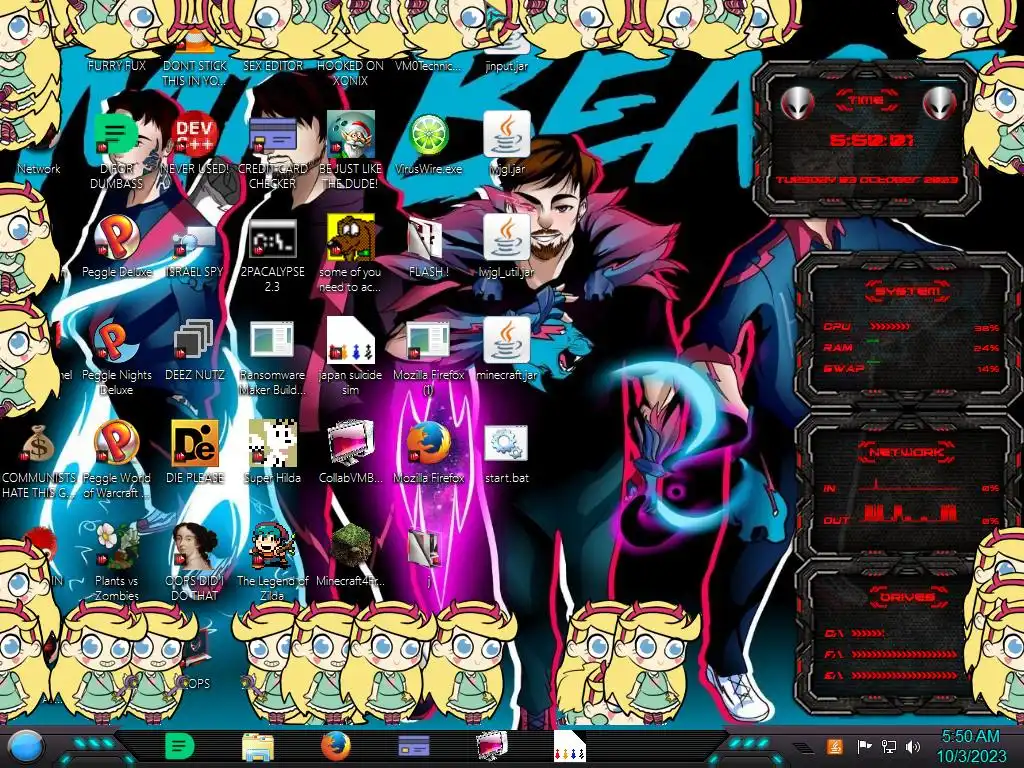Click the SYSTEM widget header
Image resolution: width=1024 pixels, height=768 pixels.
coord(907,291)
